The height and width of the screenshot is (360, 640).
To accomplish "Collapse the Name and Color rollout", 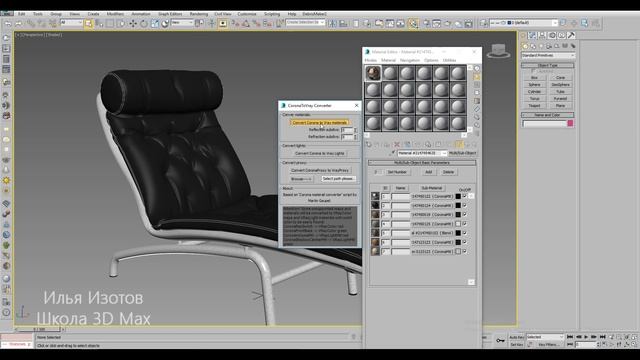I will [x=548, y=115].
